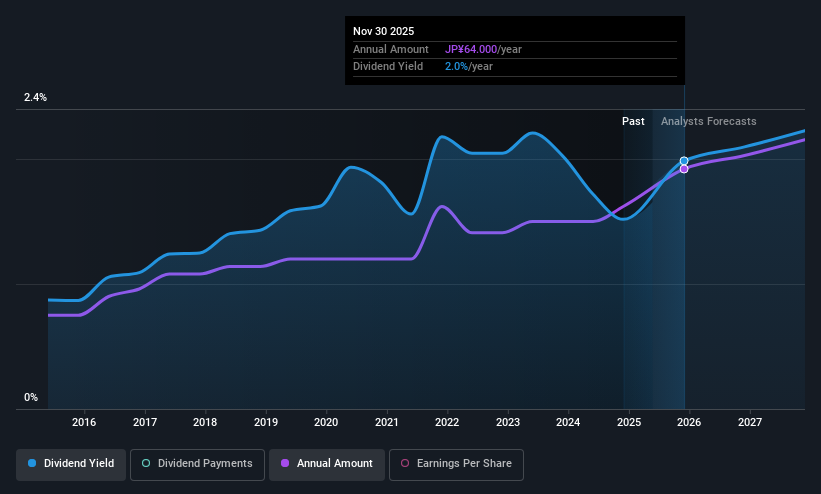The image size is (821, 494).
Task: Click the Annual Amount tooltip row label
Action: (391, 49)
